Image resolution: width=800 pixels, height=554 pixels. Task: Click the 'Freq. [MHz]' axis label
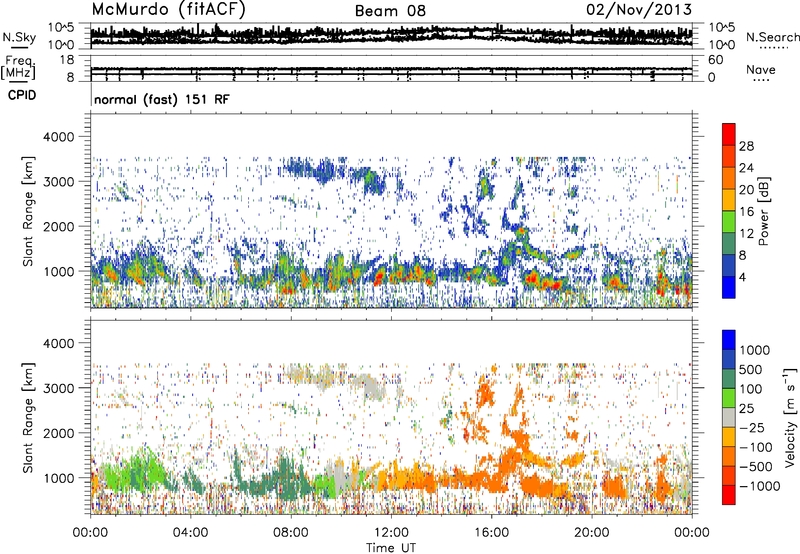pyautogui.click(x=19, y=68)
